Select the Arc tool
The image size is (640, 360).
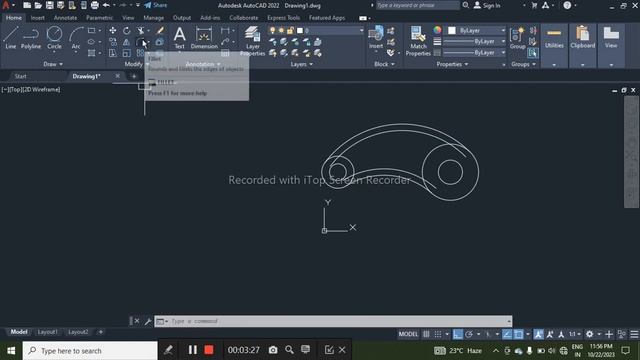[x=76, y=38]
